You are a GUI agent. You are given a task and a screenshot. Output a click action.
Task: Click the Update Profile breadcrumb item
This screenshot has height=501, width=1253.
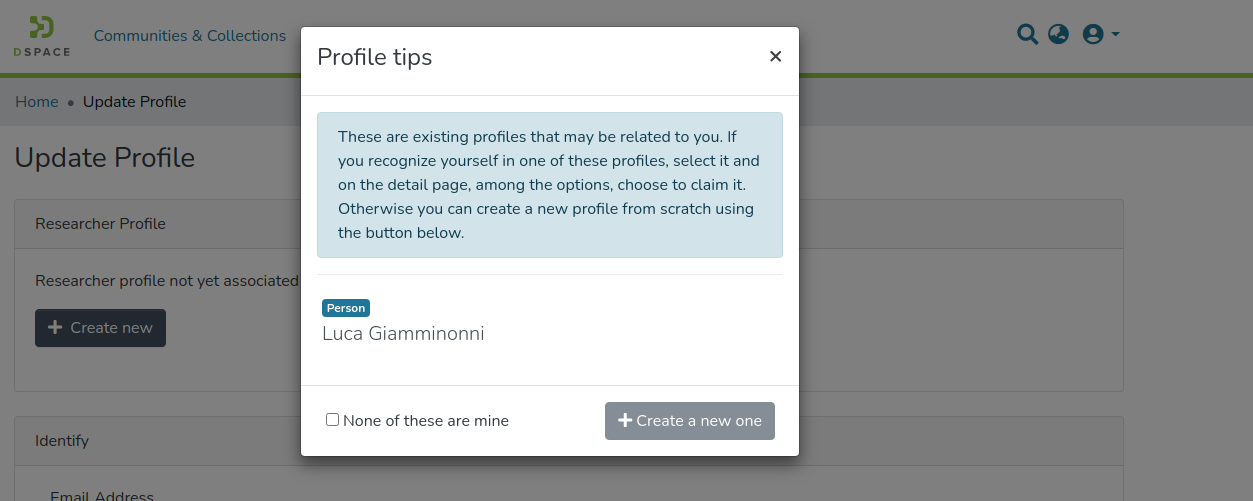[134, 102]
